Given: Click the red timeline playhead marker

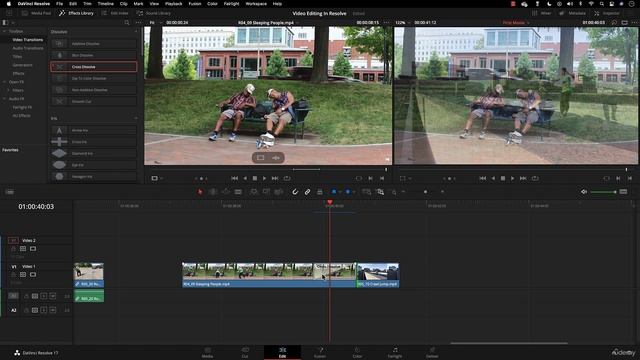Looking at the screenshot, I should click(x=330, y=202).
